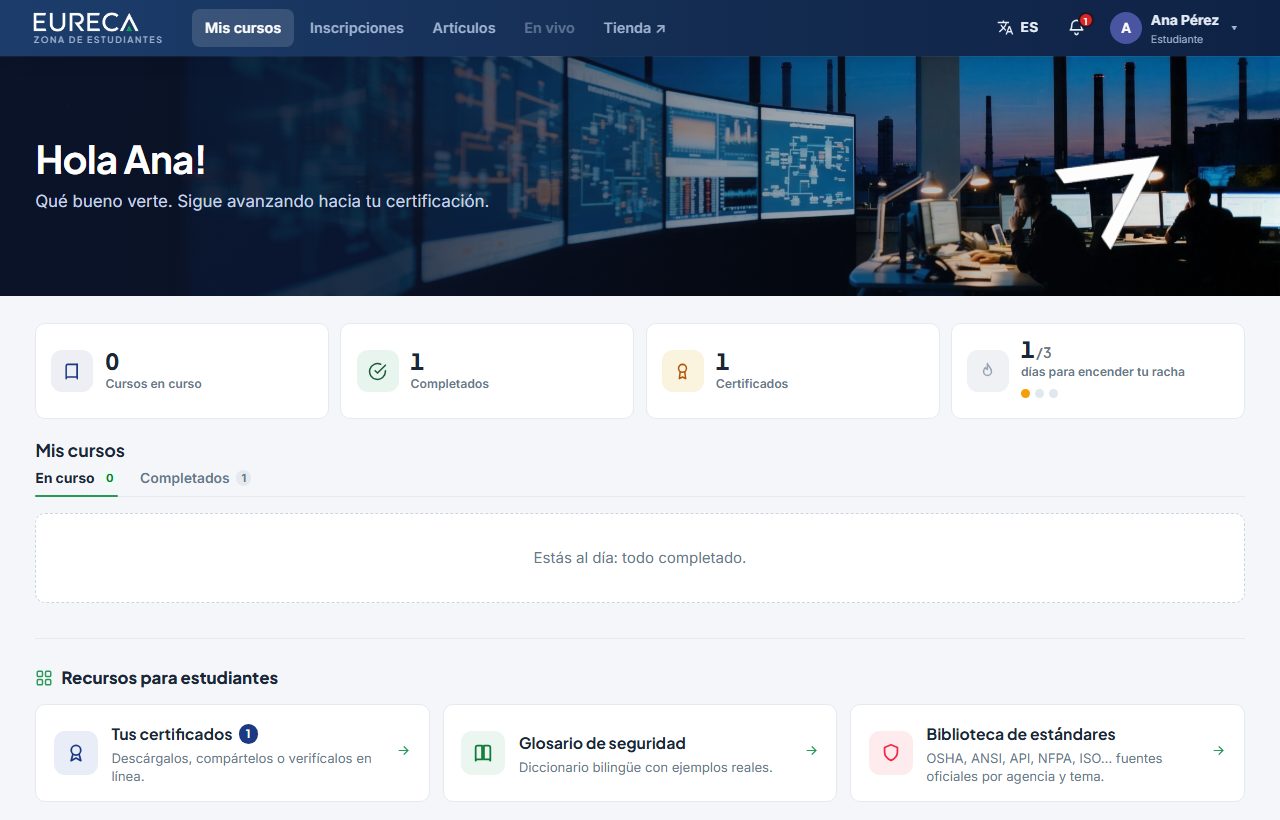The height and width of the screenshot is (820, 1280).
Task: Go to Mis cursos in navigation
Action: click(243, 28)
